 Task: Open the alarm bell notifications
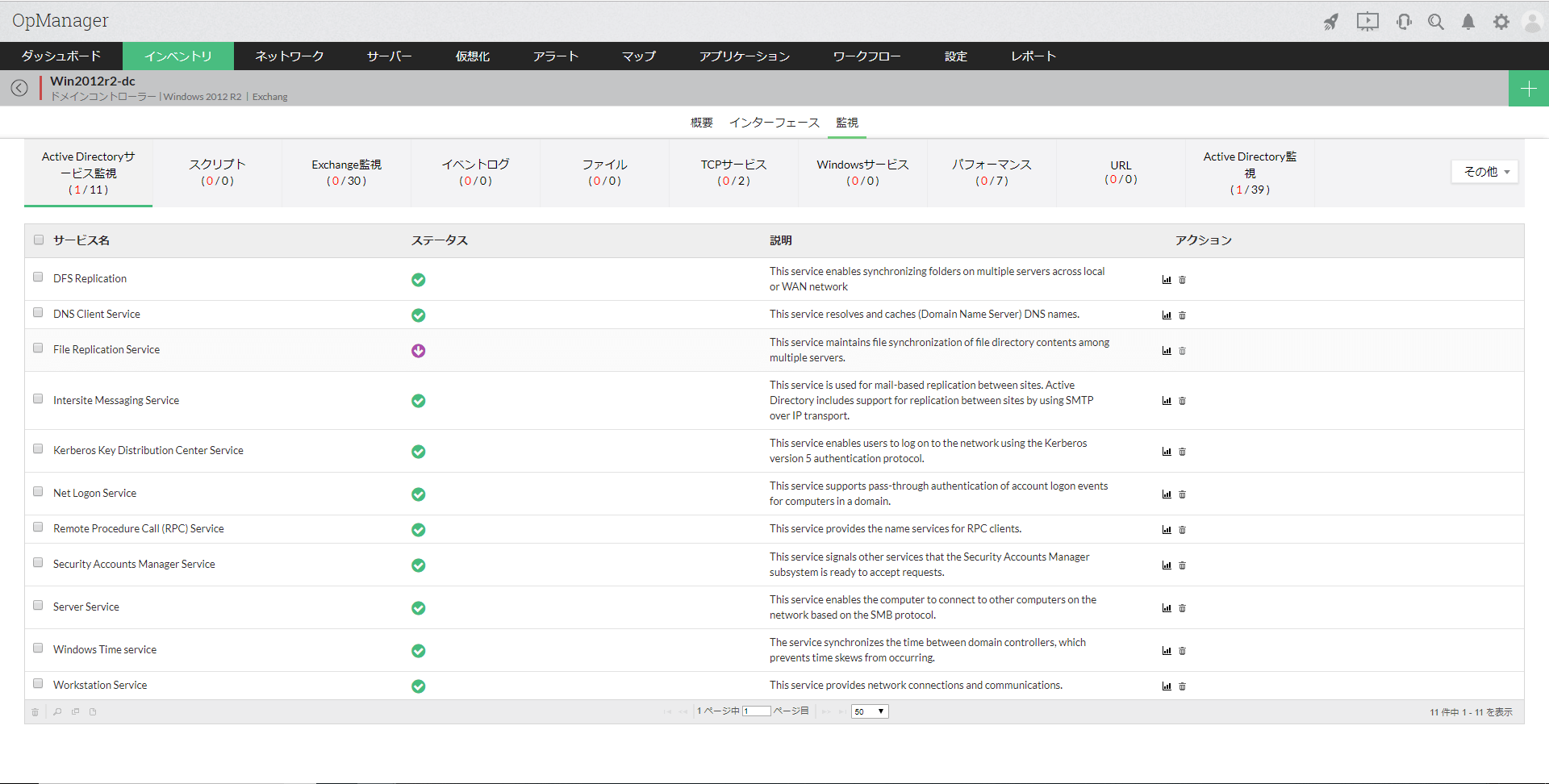point(1468,22)
